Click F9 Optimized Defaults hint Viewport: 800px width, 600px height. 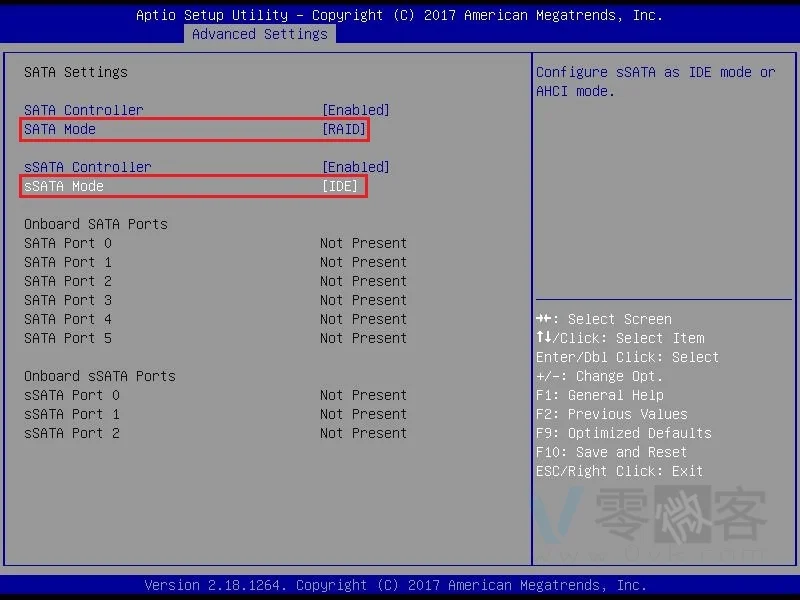pos(624,433)
